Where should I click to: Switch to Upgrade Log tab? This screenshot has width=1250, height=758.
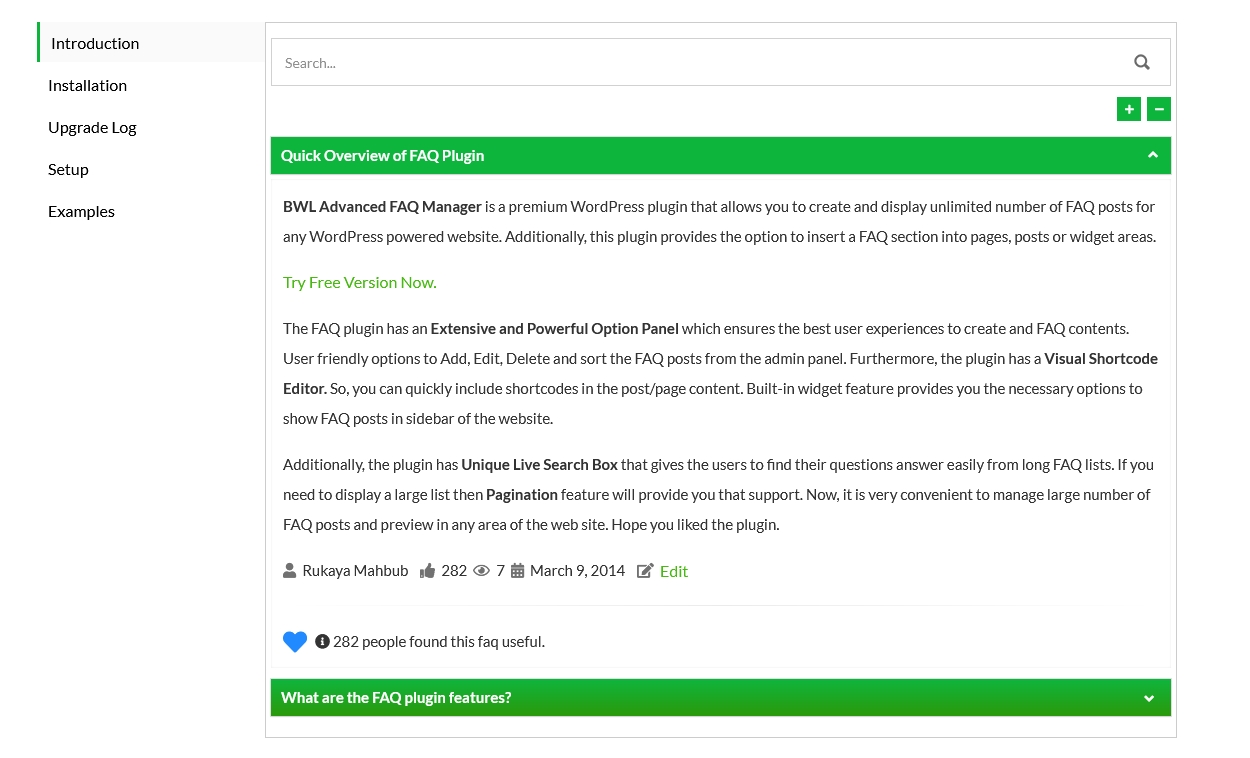92,128
